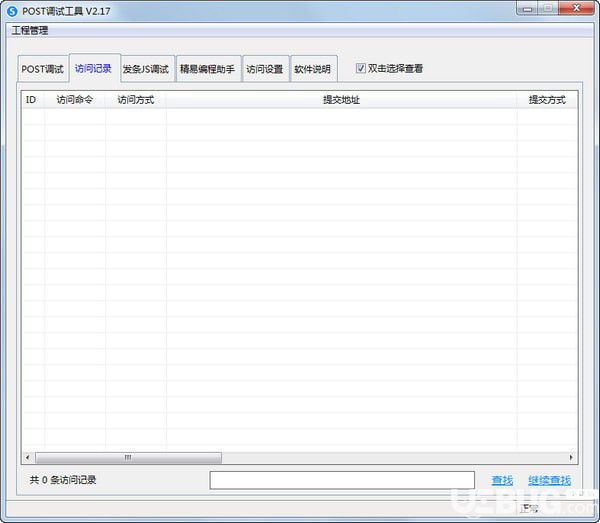This screenshot has height=523, width=600.
Task: Sort by the ID column header
Action: click(x=33, y=100)
